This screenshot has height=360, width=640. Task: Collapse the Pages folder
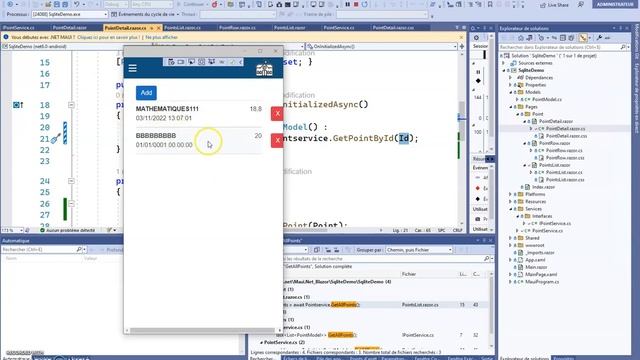(x=510, y=107)
